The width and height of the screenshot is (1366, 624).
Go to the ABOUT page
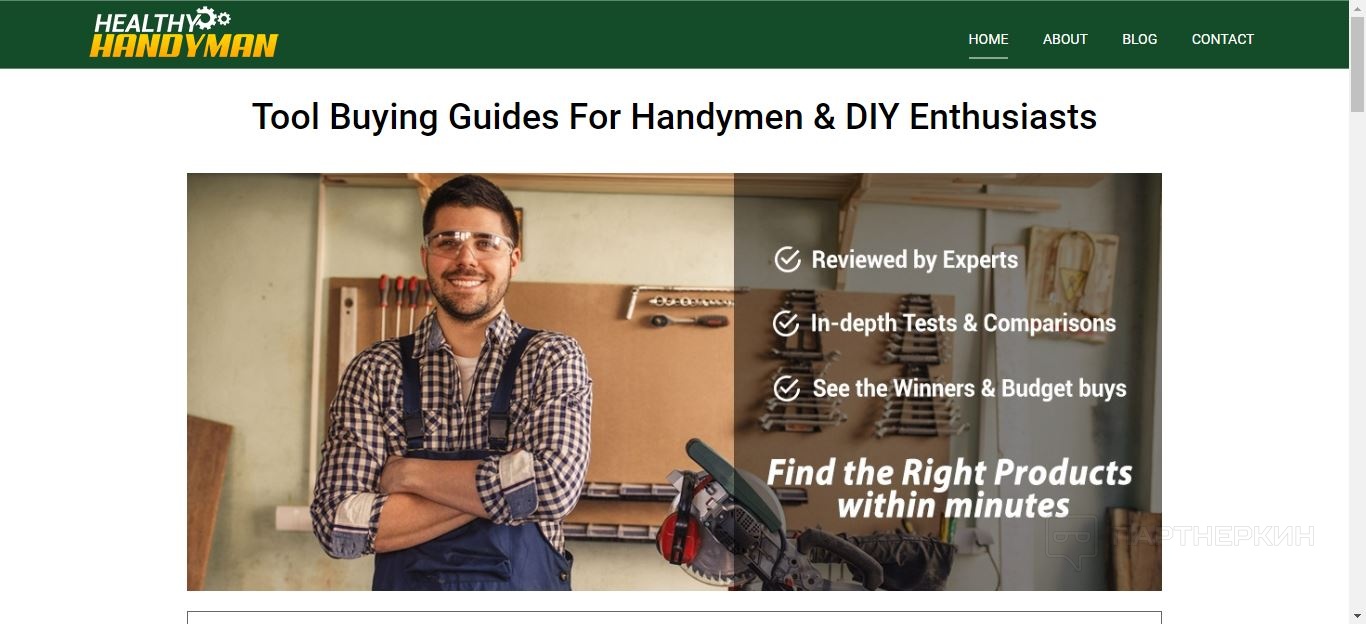[x=1065, y=39]
